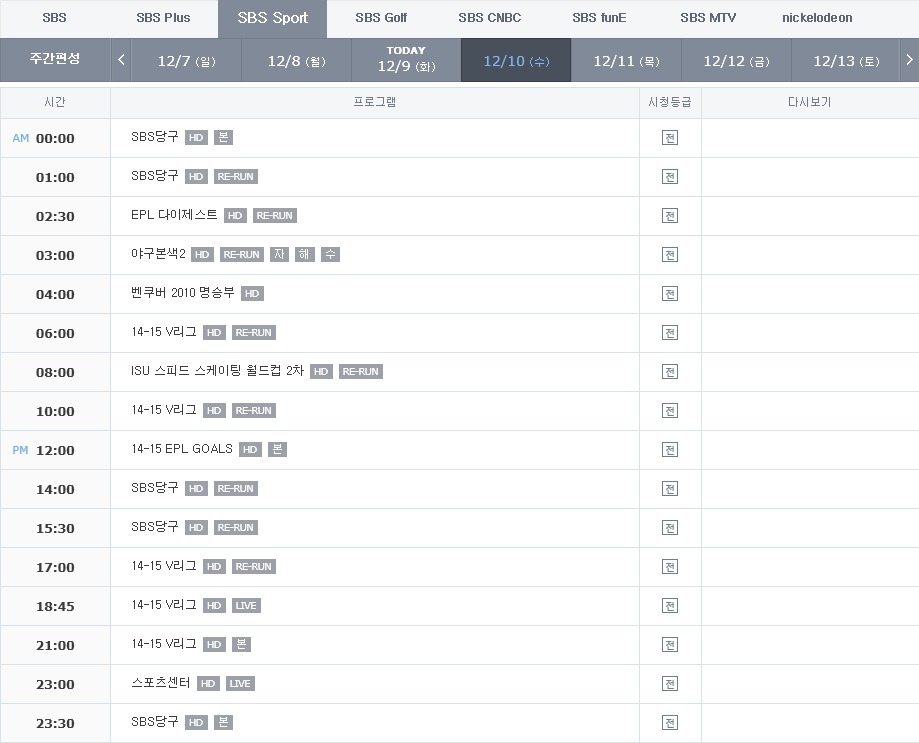Open ISU 스피드 스케이팅 월드컵 2차 program
Image resolution: width=919 pixels, height=743 pixels.
pos(217,371)
